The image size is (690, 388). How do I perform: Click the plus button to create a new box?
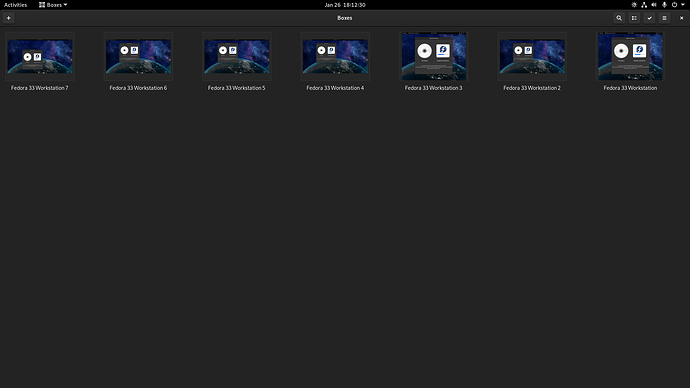click(x=8, y=18)
